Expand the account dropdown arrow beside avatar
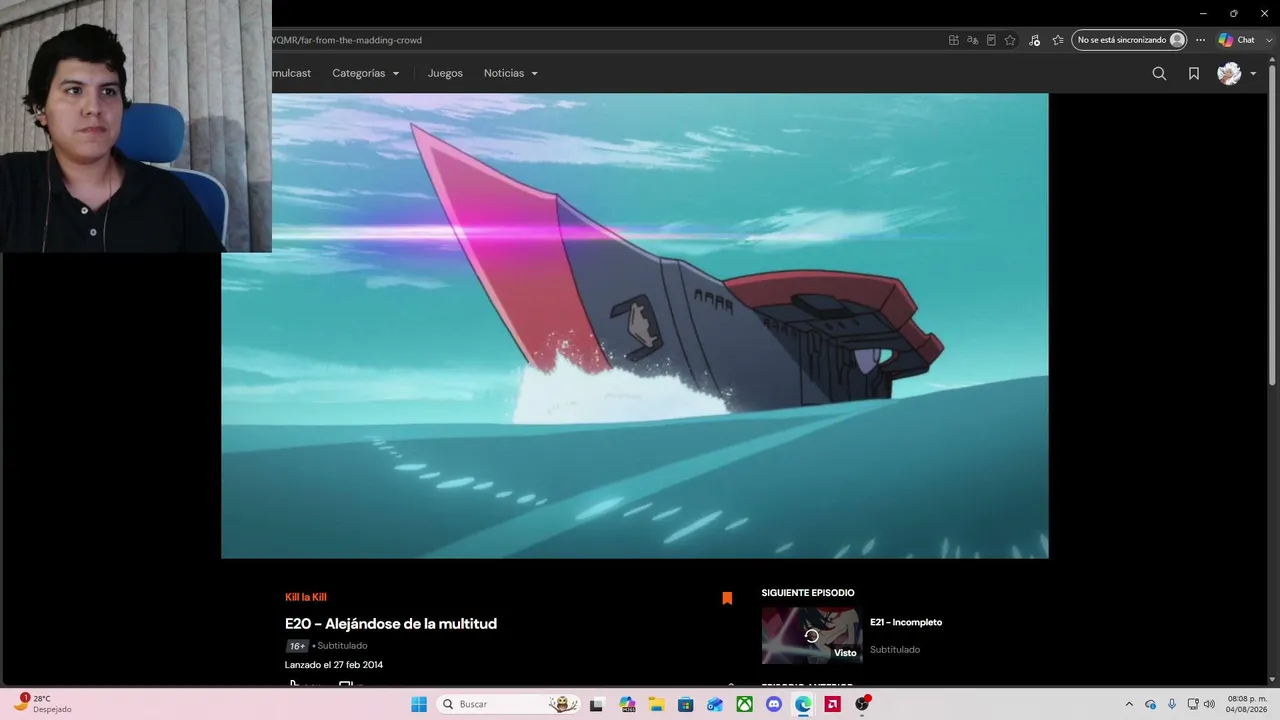1280x720 pixels. [1253, 73]
